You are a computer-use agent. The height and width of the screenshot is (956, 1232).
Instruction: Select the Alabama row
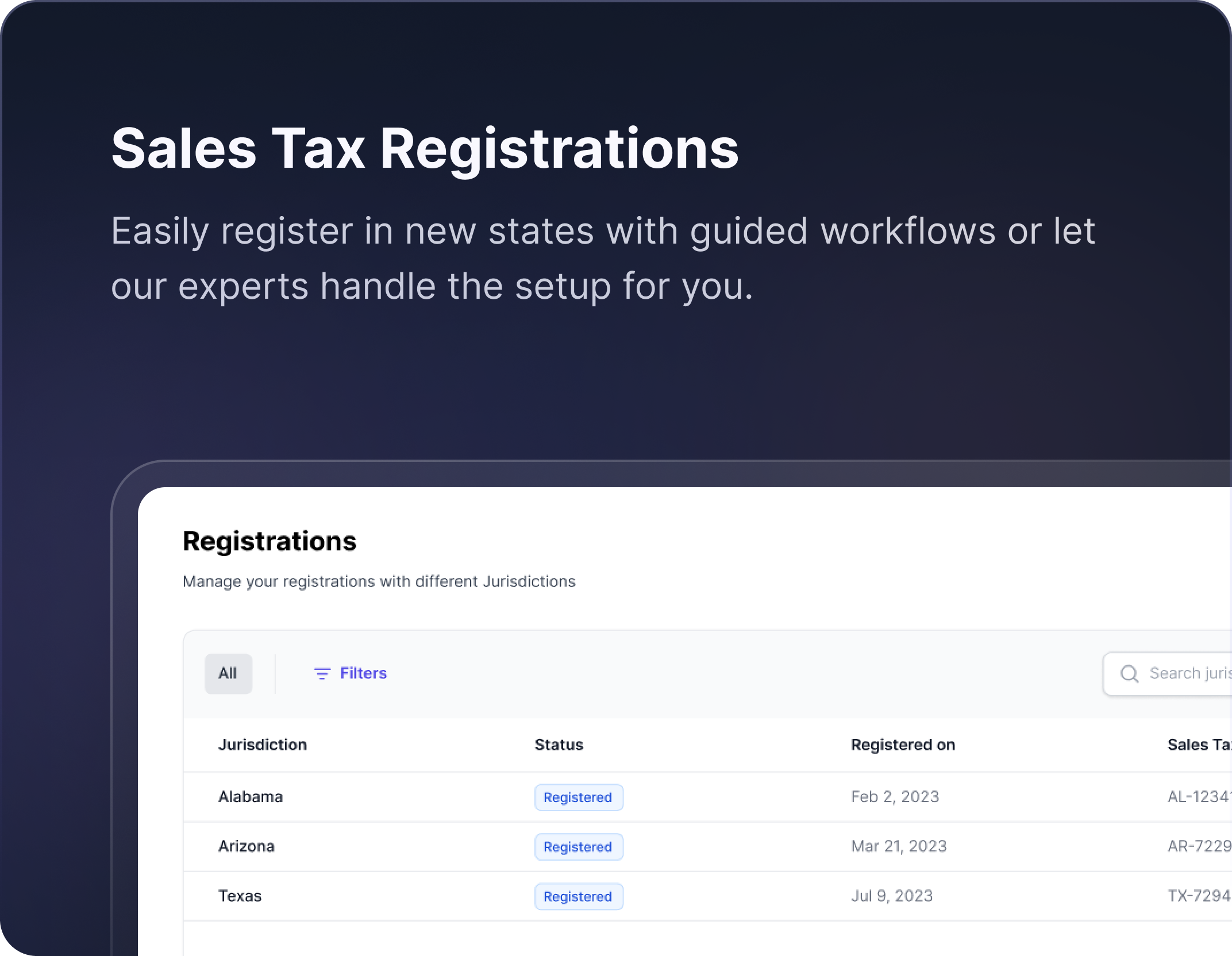click(x=251, y=797)
